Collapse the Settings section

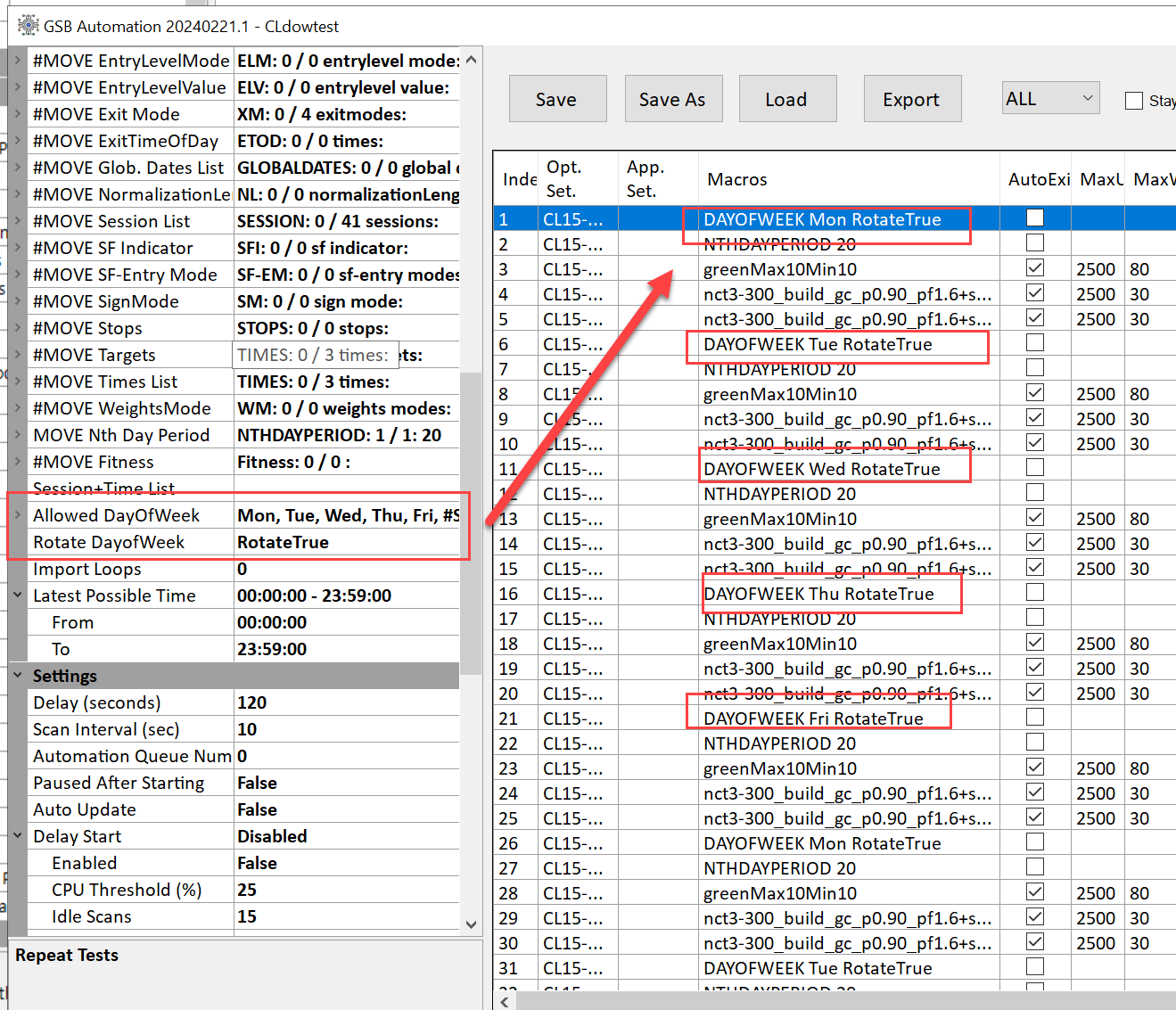tap(18, 676)
